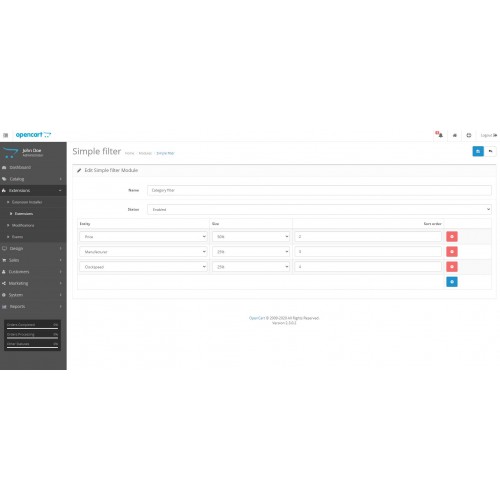Click the home icon in top header

coord(454,135)
